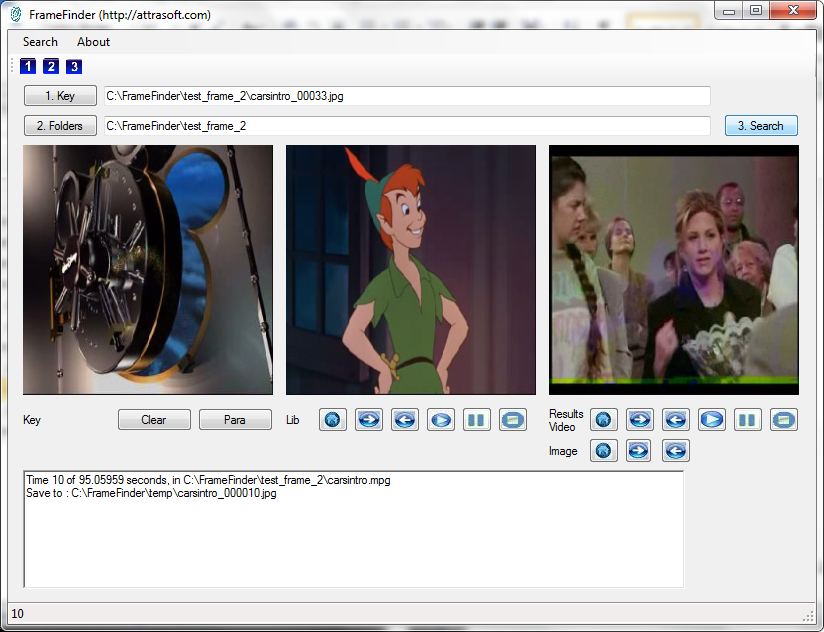Click the status bar value '10'
Screen dimensions: 824x632
pyautogui.click(x=17, y=614)
